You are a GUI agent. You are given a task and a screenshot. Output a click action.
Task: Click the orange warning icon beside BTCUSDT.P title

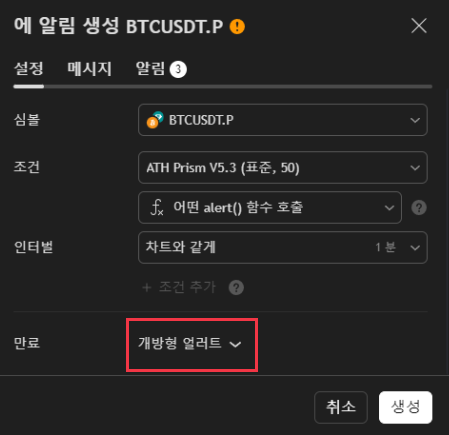(x=237, y=27)
